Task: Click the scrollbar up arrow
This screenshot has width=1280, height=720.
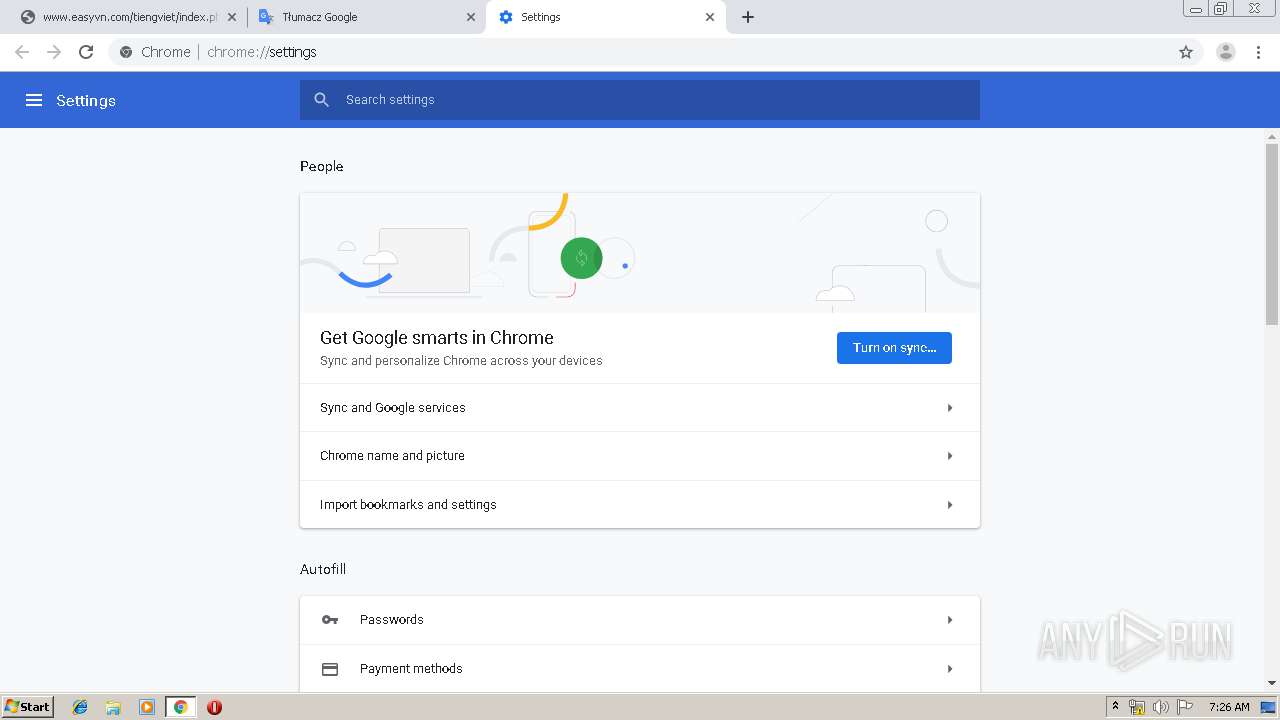Action: (x=1272, y=136)
